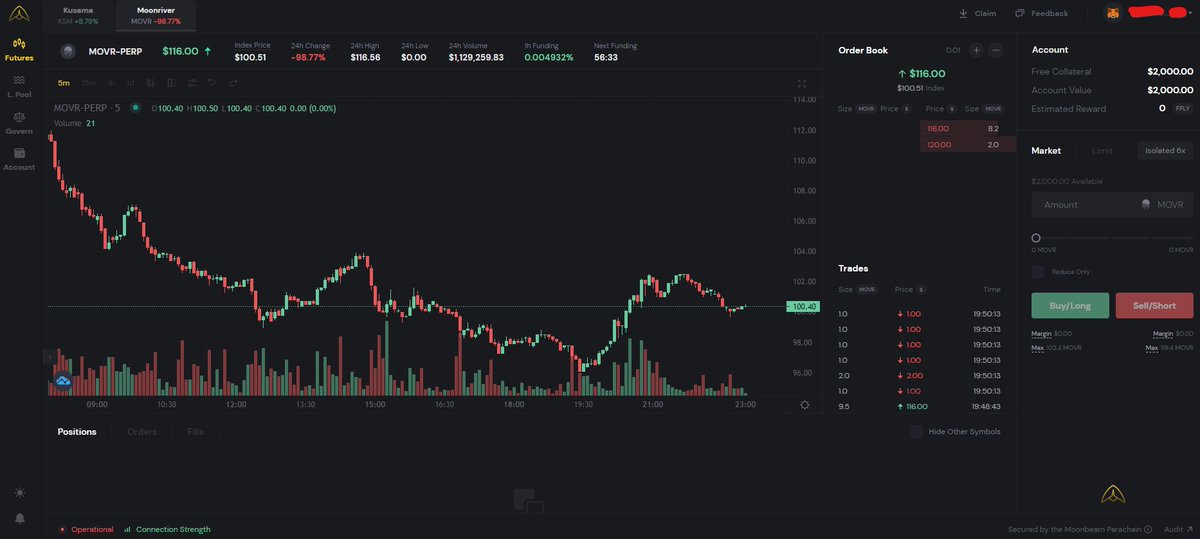The height and width of the screenshot is (539, 1200).
Task: Select the 15m chart interval
Action: coord(88,83)
